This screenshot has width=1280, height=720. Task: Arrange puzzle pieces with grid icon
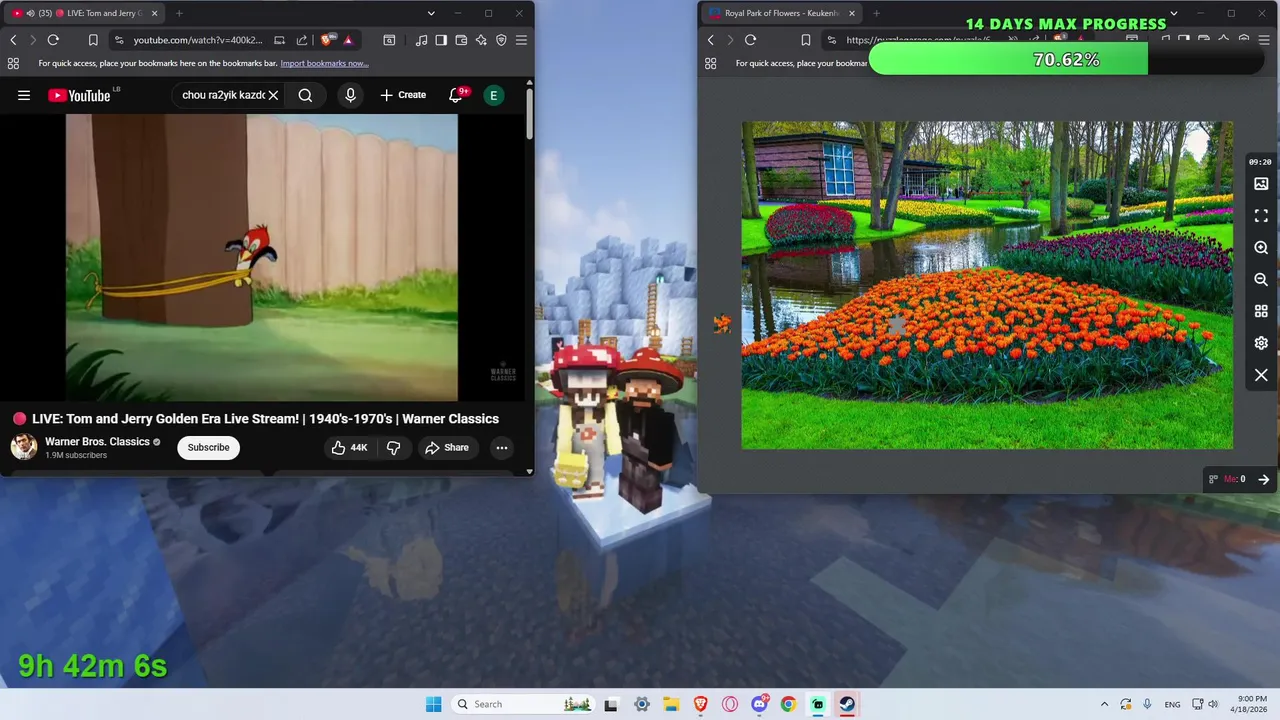click(1261, 312)
